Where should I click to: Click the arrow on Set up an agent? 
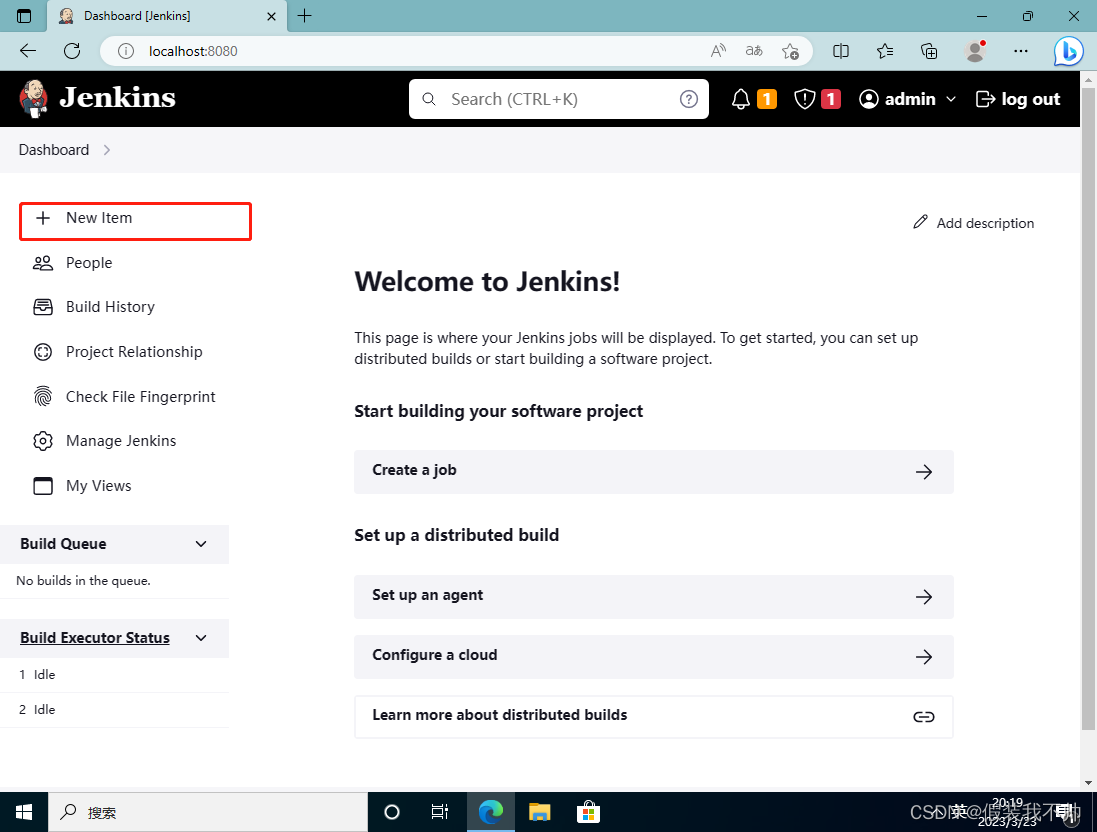click(x=923, y=596)
